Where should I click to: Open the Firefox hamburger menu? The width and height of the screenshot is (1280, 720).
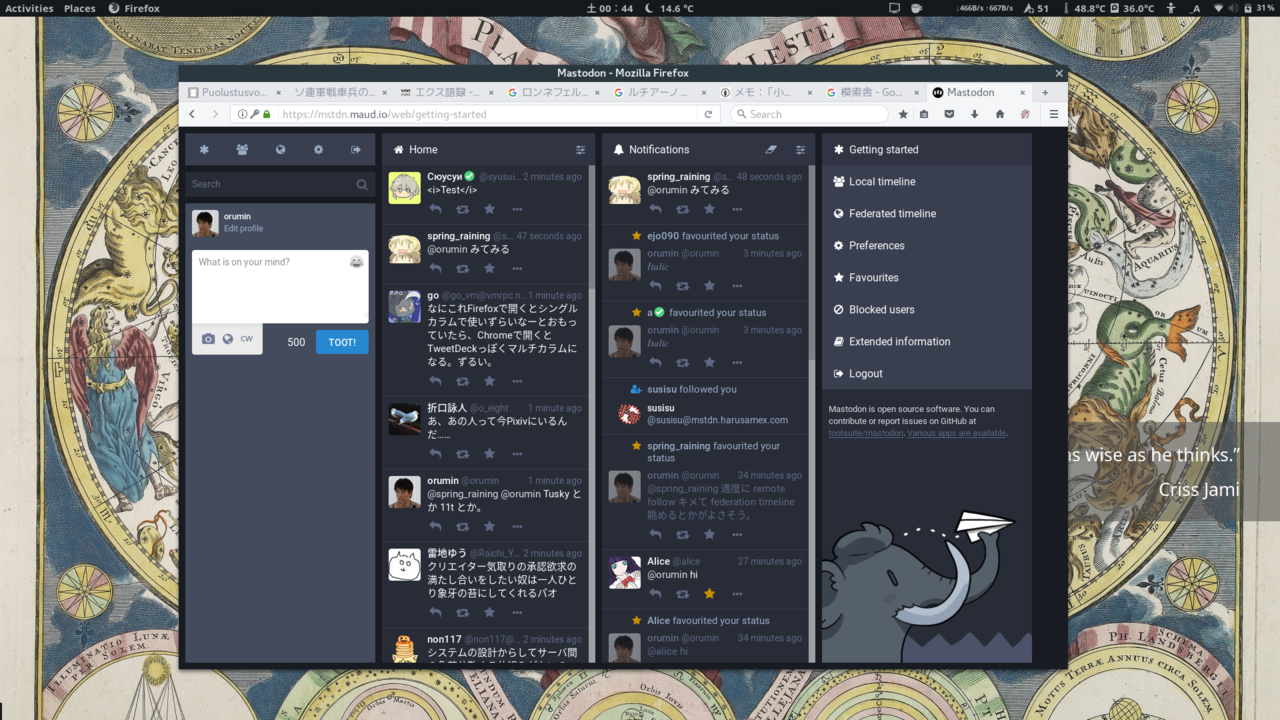click(1053, 114)
